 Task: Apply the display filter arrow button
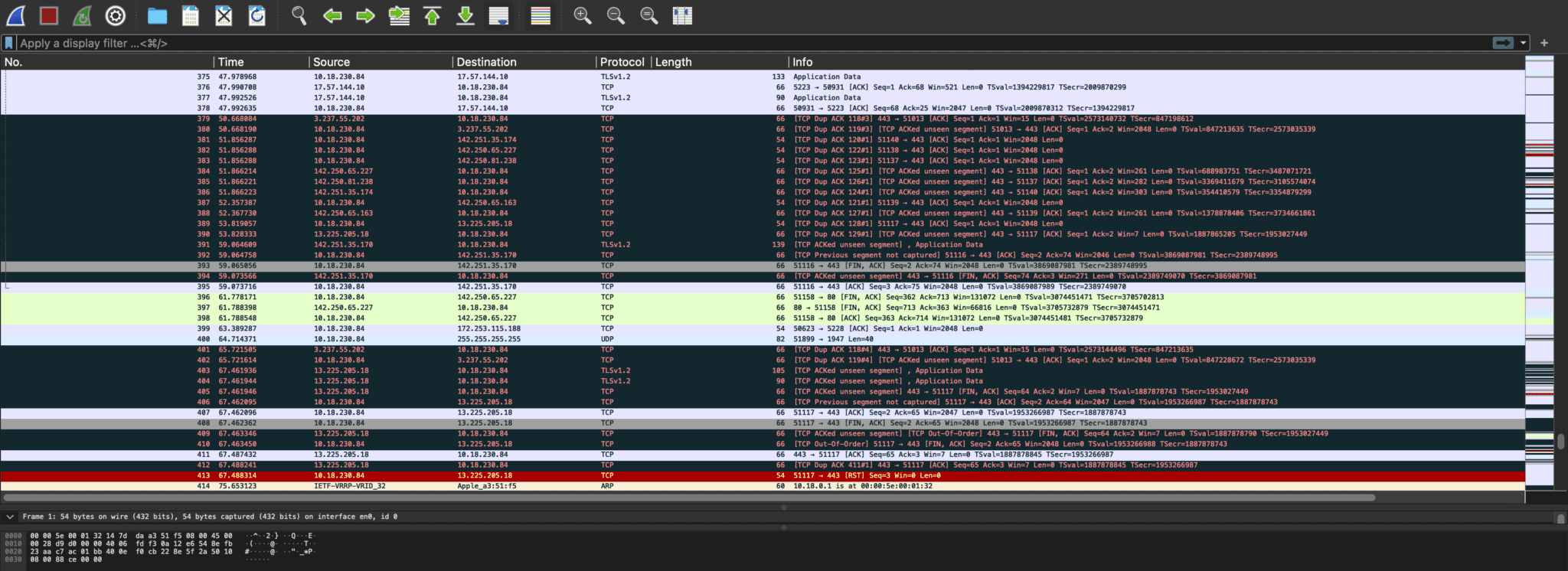coord(1503,43)
